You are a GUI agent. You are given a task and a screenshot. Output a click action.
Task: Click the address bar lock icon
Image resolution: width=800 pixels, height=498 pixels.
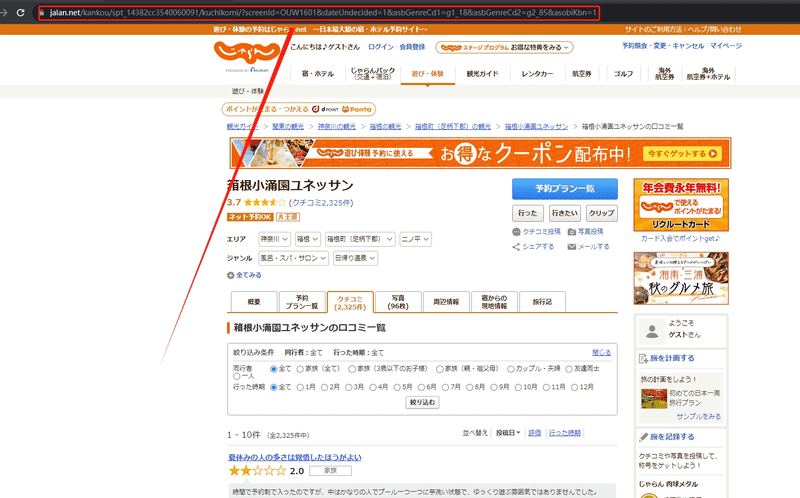point(43,13)
